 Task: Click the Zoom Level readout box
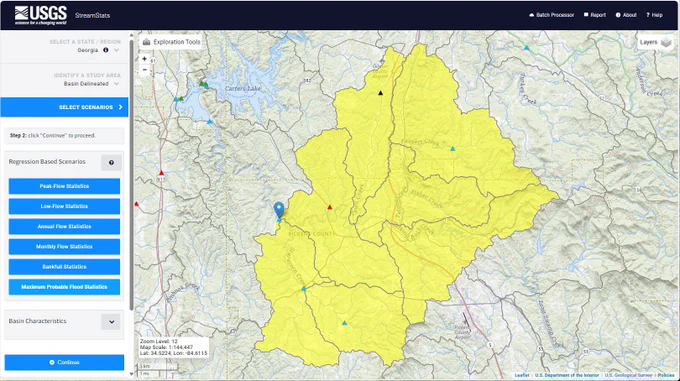[x=173, y=347]
